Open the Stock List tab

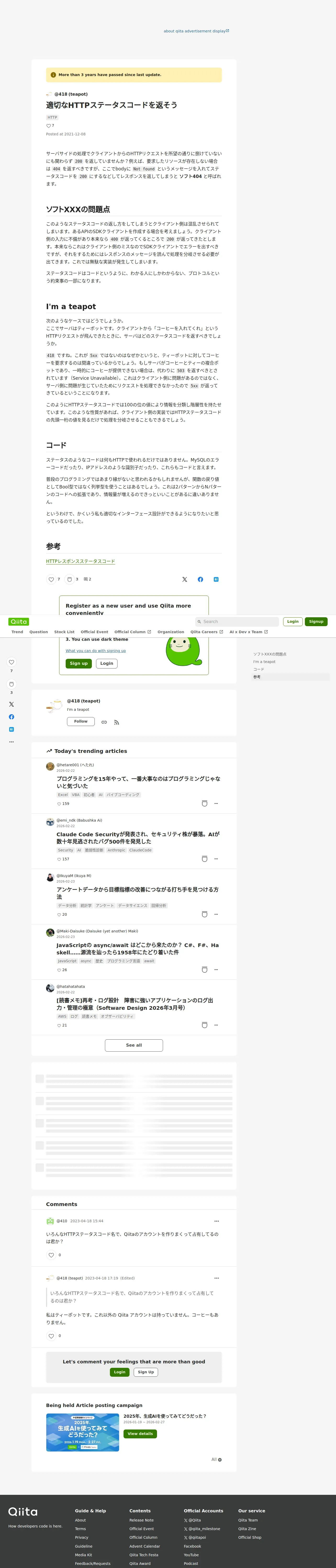64,632
